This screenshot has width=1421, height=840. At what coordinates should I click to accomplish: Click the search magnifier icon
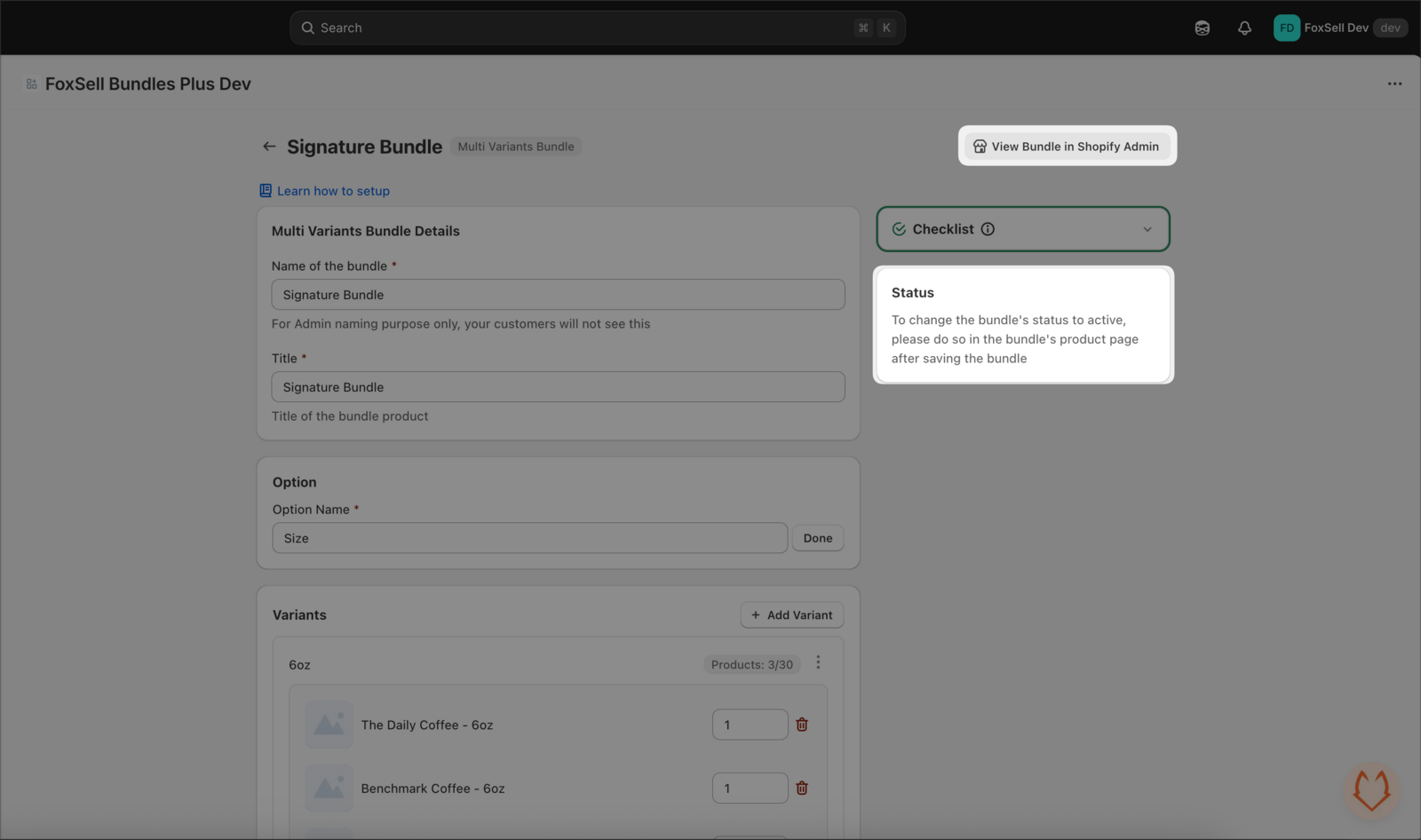point(306,28)
